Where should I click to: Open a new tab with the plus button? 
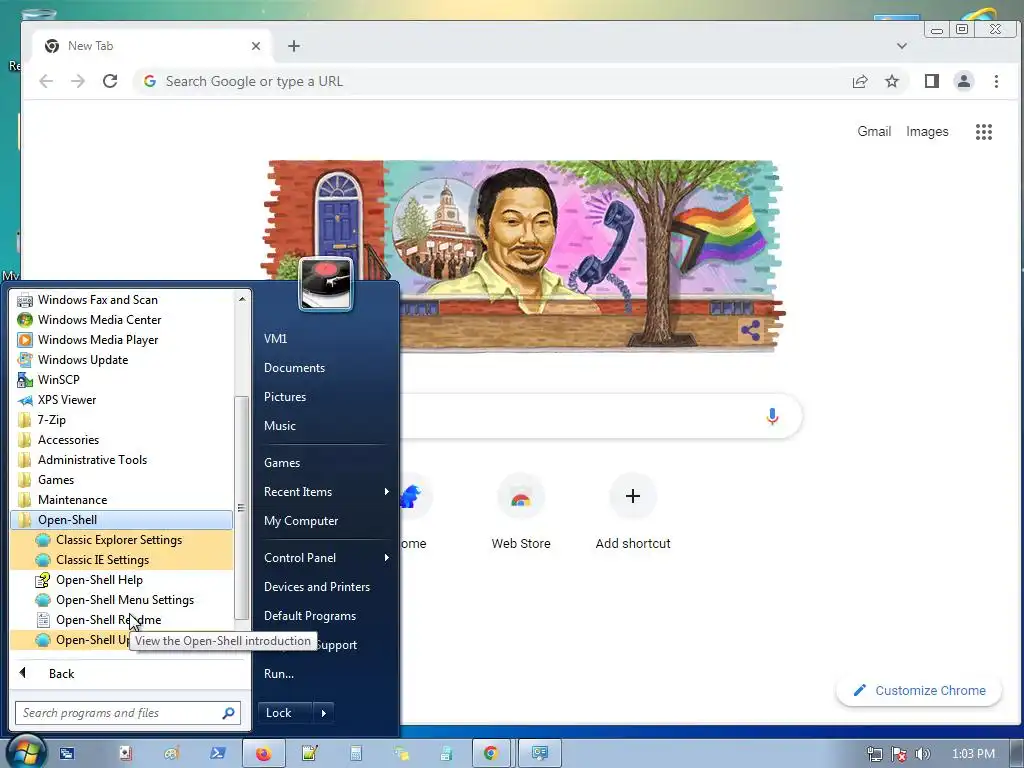coord(294,46)
